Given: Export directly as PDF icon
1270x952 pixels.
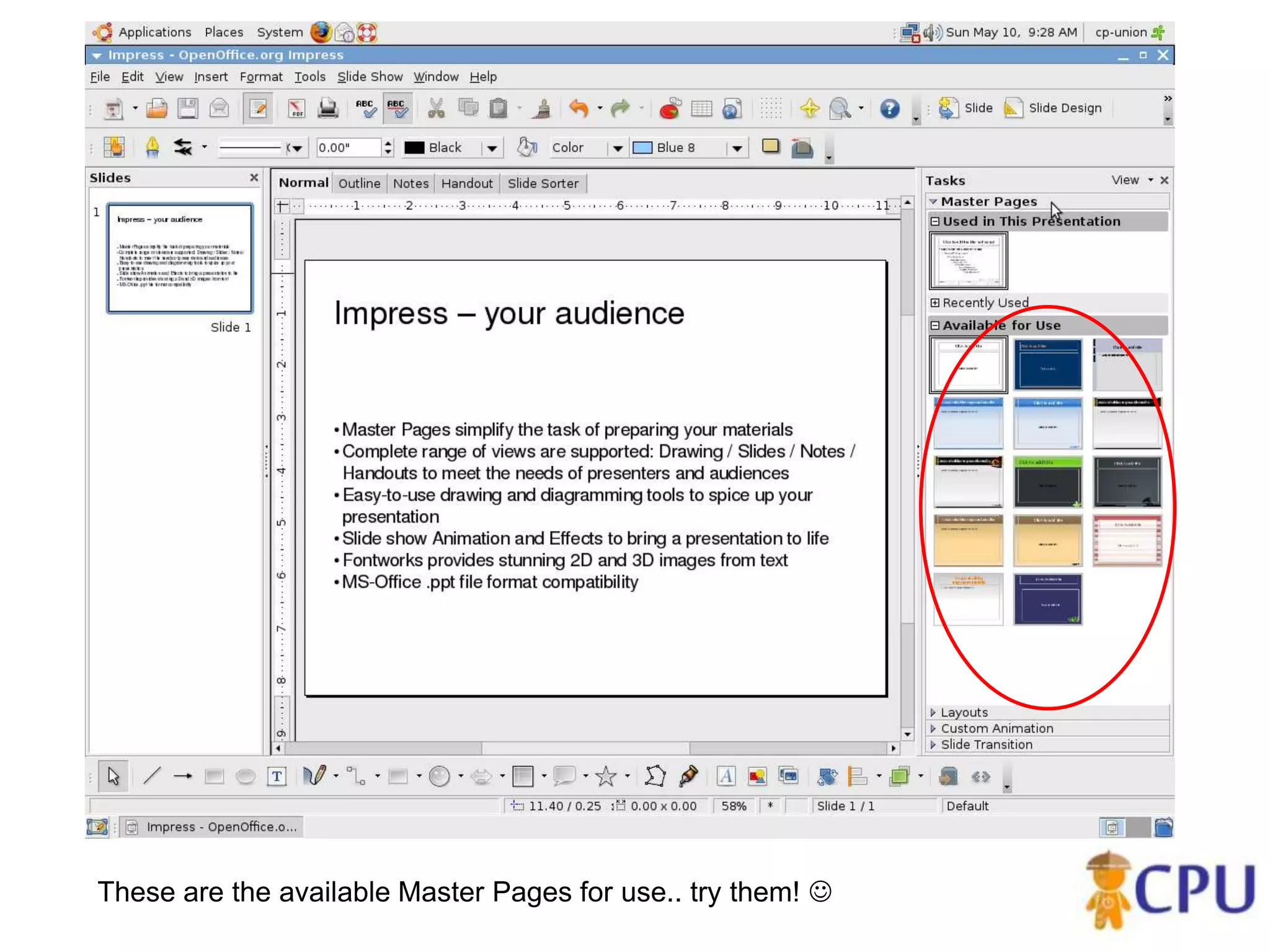Looking at the screenshot, I should point(296,108).
